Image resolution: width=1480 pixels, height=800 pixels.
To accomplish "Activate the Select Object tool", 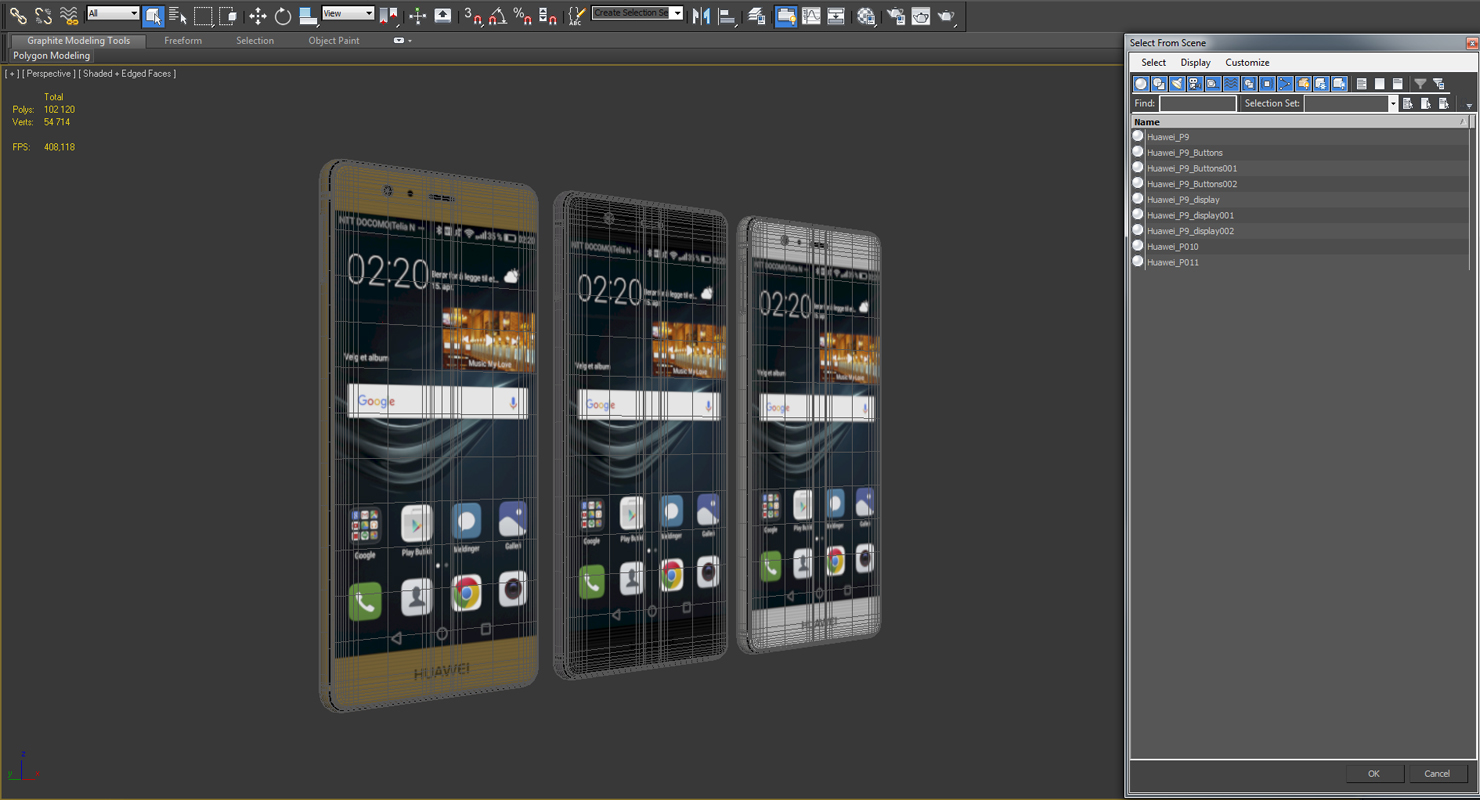I will pyautogui.click(x=153, y=15).
